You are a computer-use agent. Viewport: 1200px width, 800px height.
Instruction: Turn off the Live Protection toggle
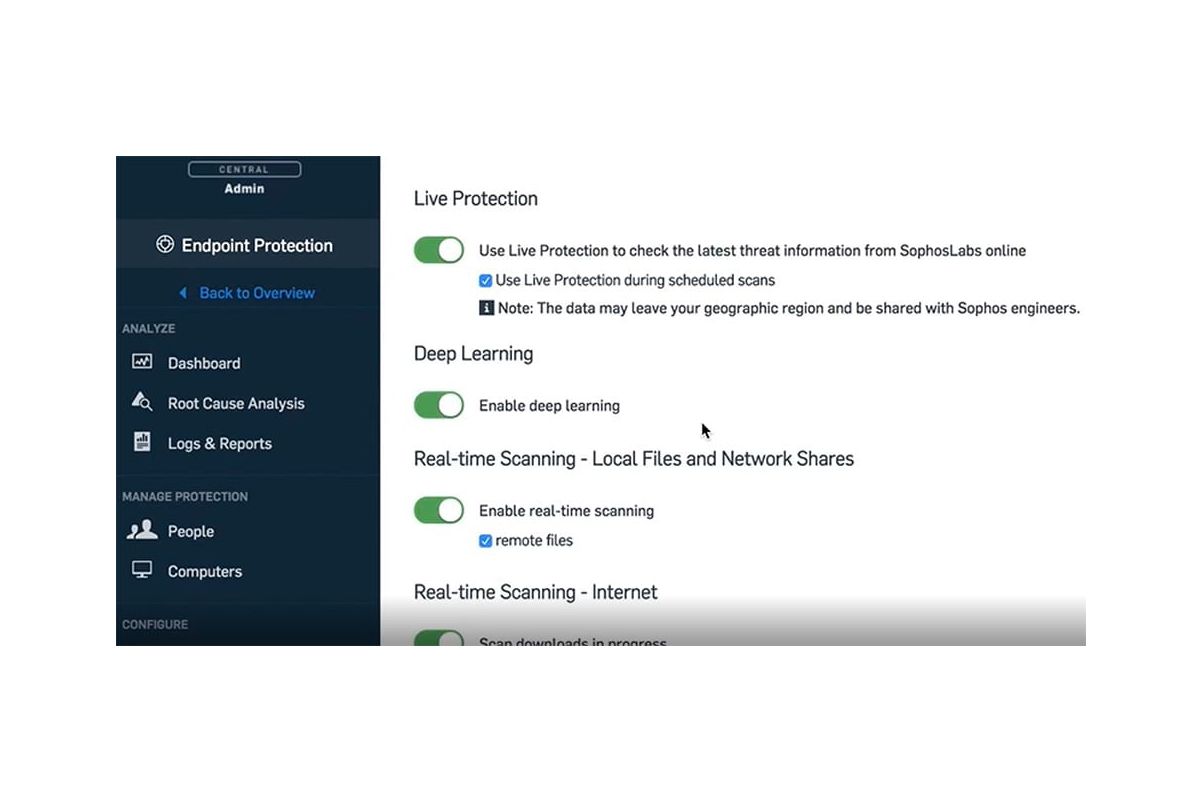click(439, 250)
